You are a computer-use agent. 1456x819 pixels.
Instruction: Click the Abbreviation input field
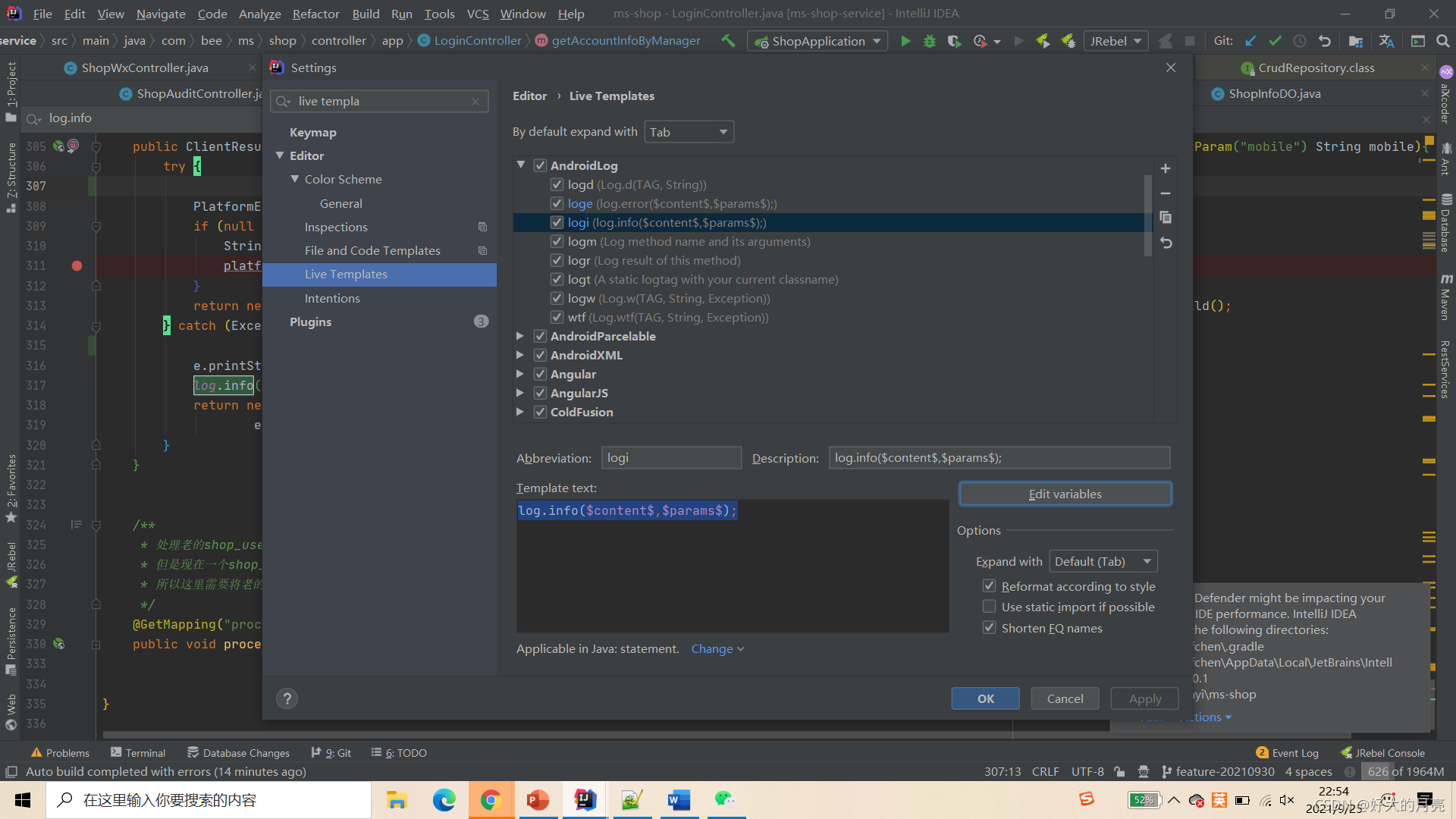(x=671, y=458)
